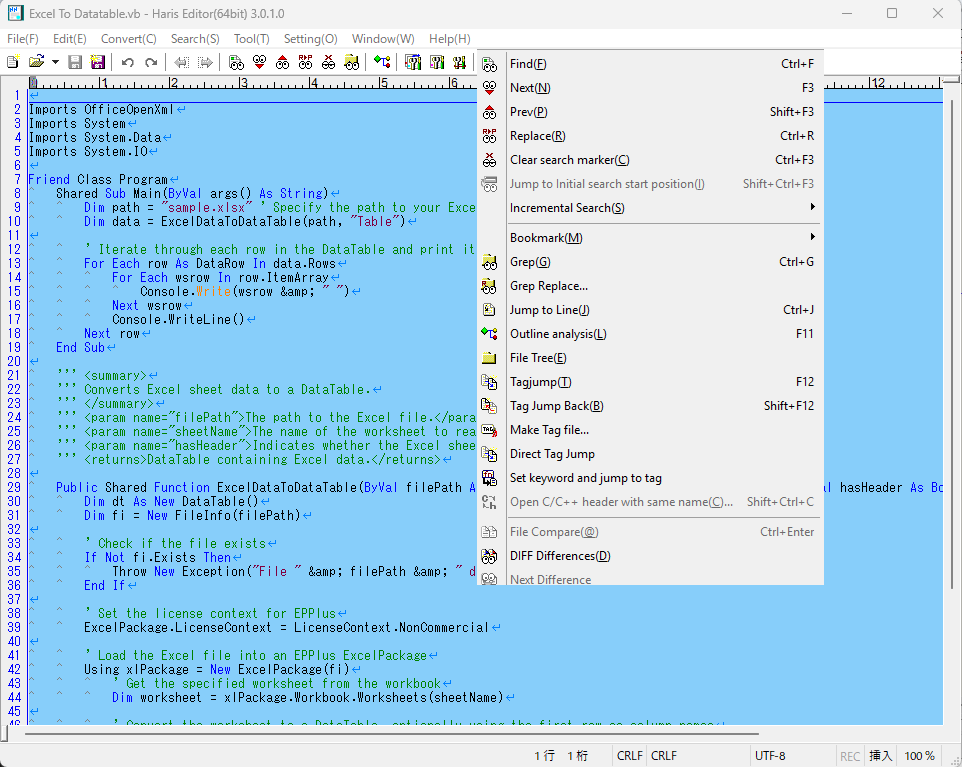The height and width of the screenshot is (767, 962).
Task: Click the Save floppy disk toolbar icon
Action: tap(75, 62)
